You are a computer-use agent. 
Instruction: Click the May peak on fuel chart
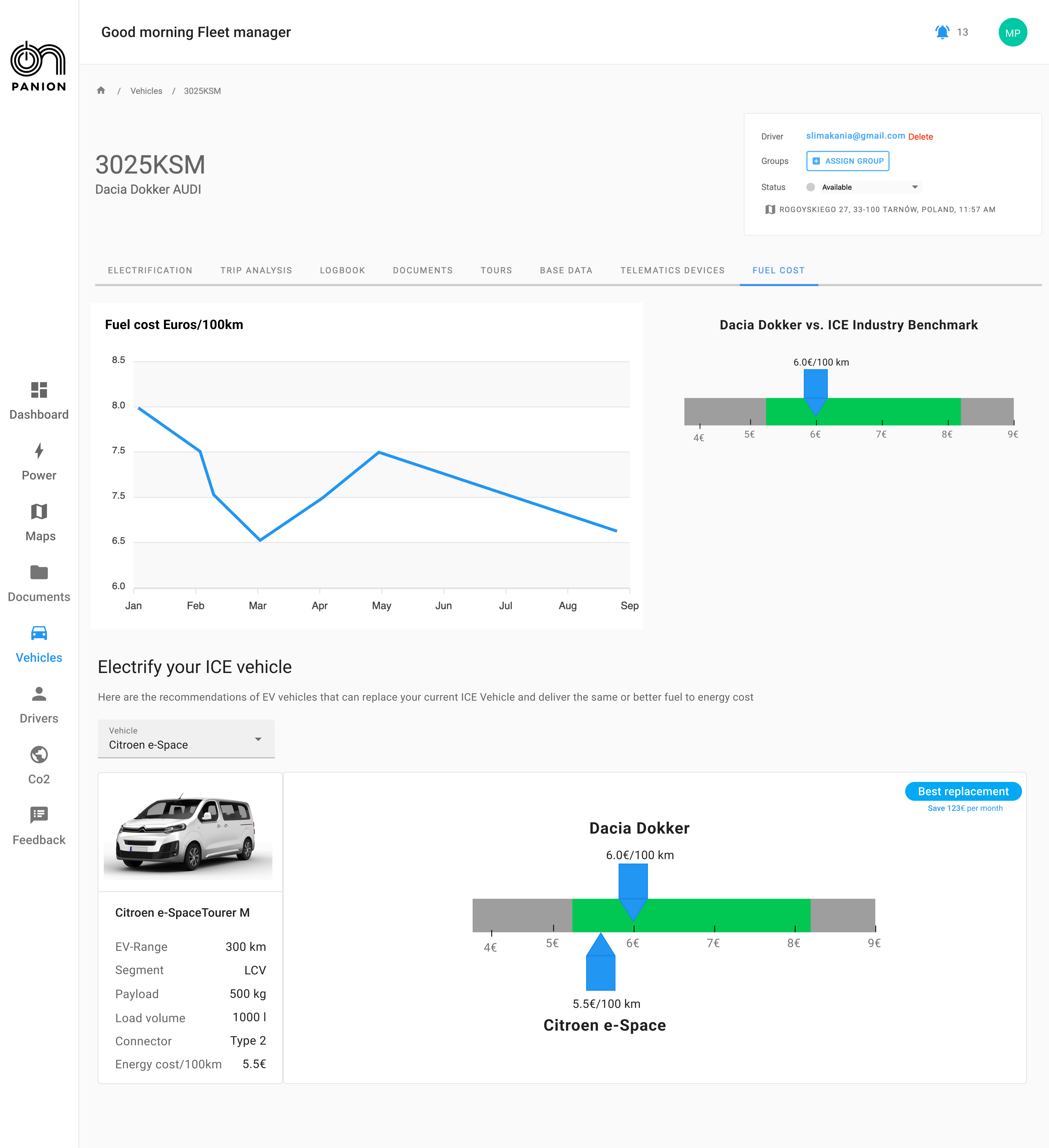pyautogui.click(x=379, y=452)
